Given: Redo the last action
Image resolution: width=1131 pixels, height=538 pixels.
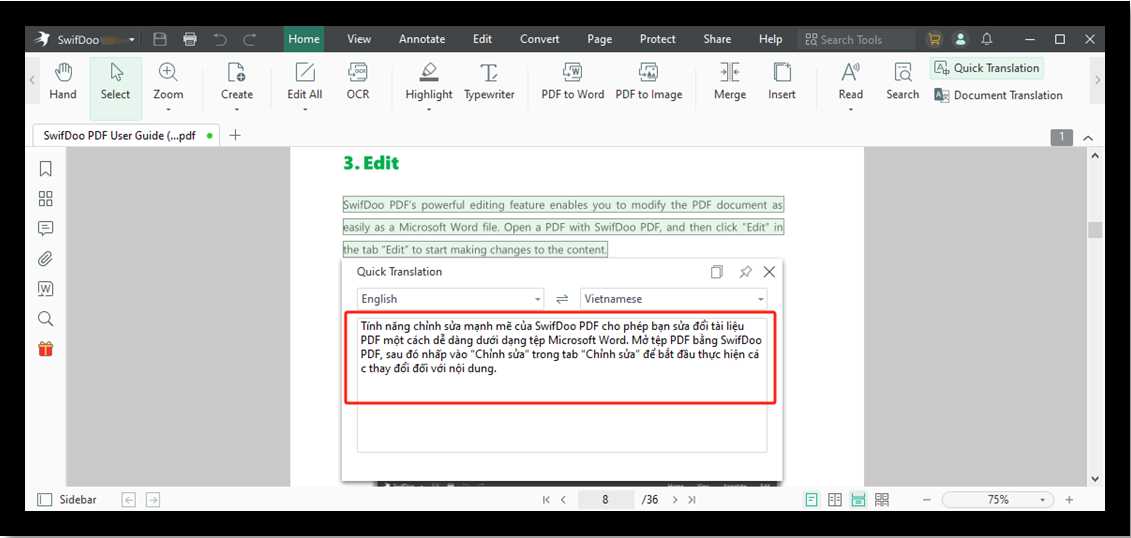Looking at the screenshot, I should pos(250,39).
